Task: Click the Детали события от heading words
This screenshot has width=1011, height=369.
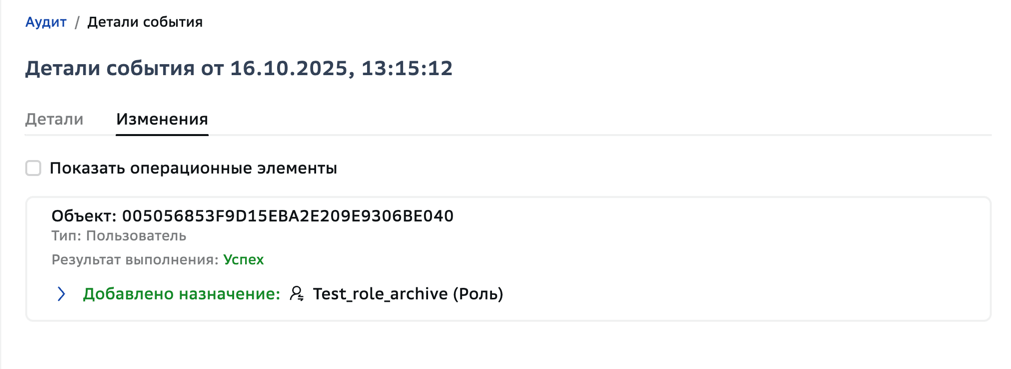Action: click(x=125, y=68)
